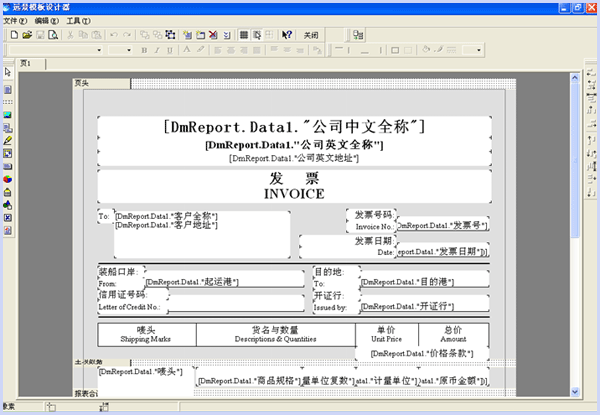Toggle center text alignment
The width and height of the screenshot is (600, 415).
click(x=231, y=50)
